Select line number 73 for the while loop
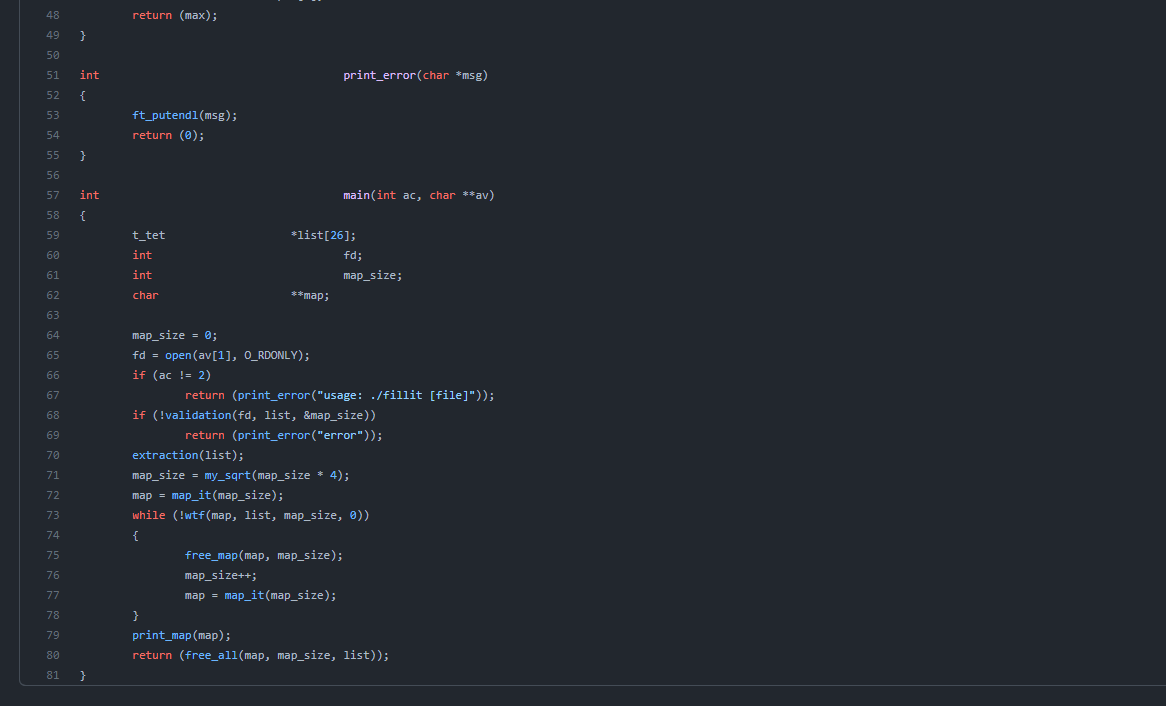 point(53,515)
